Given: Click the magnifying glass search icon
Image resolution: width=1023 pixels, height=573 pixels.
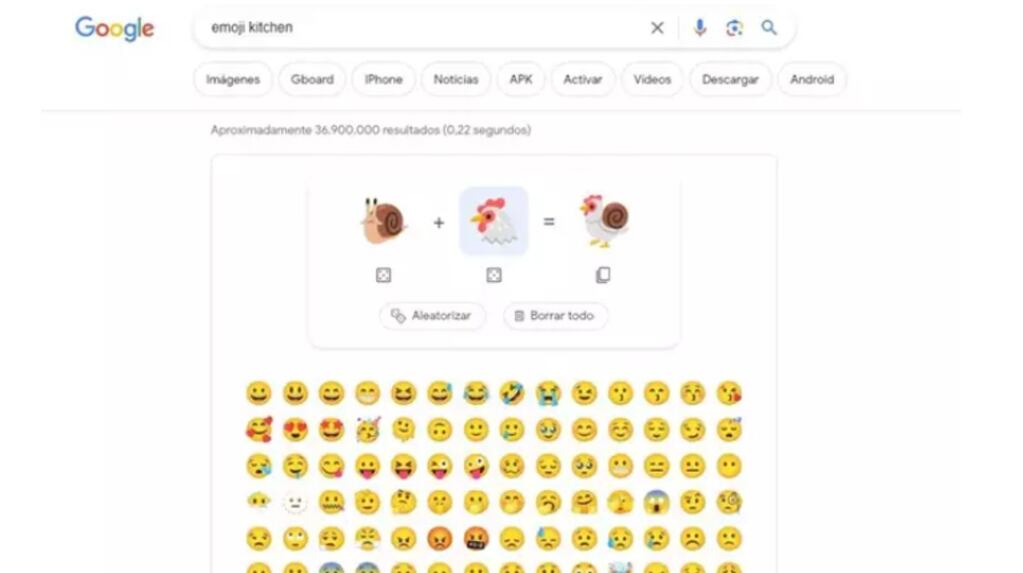Looking at the screenshot, I should (769, 27).
